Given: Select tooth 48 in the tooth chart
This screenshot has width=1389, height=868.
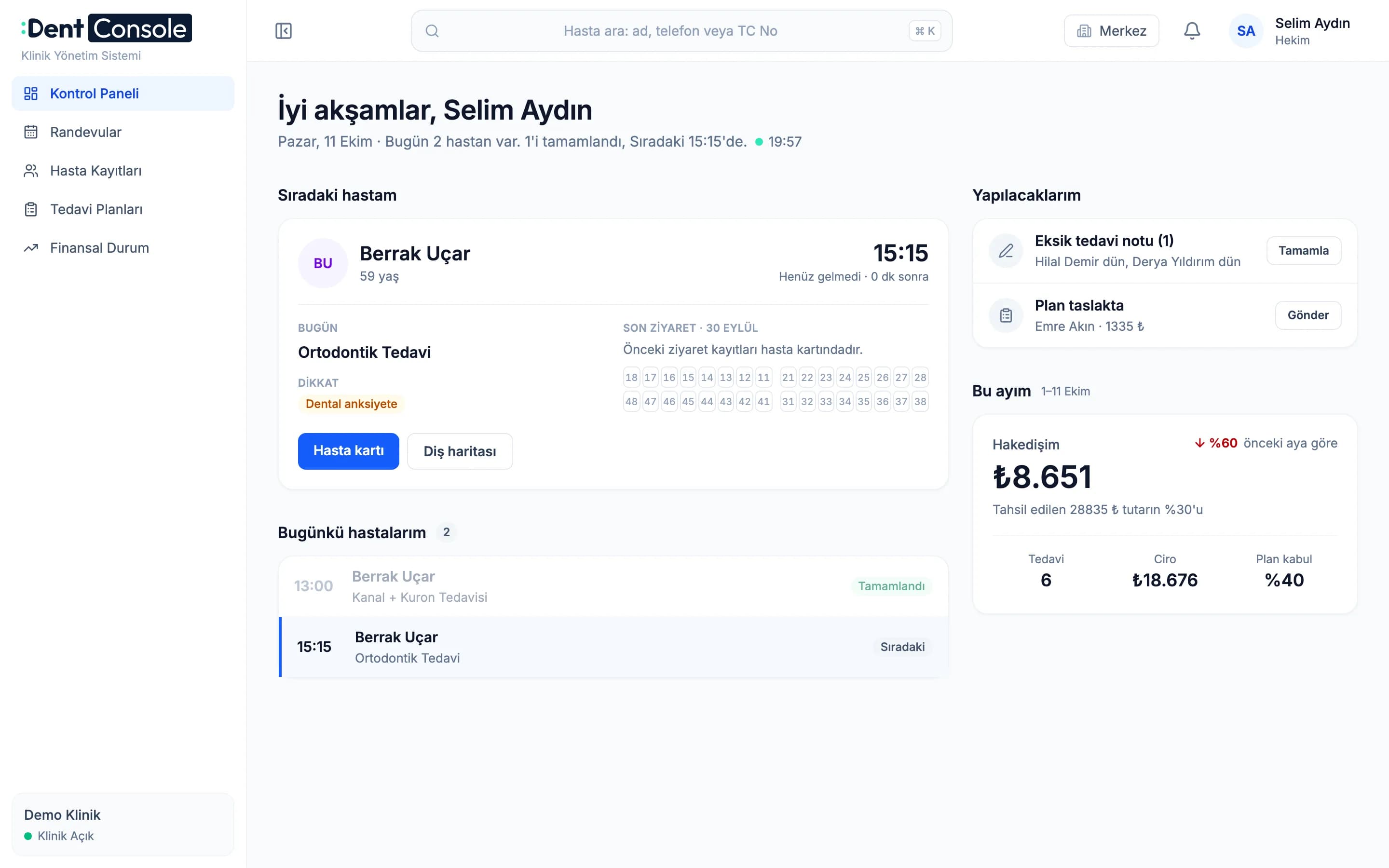Looking at the screenshot, I should [x=631, y=401].
